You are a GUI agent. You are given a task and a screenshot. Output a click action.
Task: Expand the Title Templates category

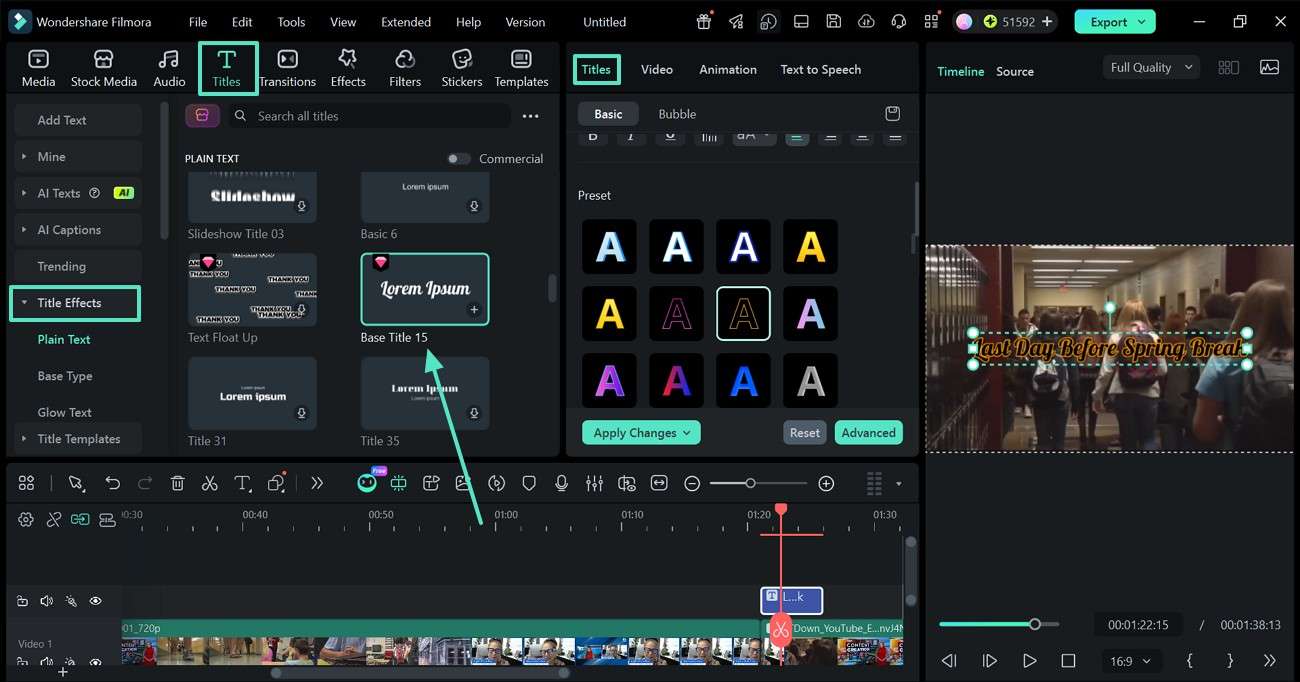(77, 439)
